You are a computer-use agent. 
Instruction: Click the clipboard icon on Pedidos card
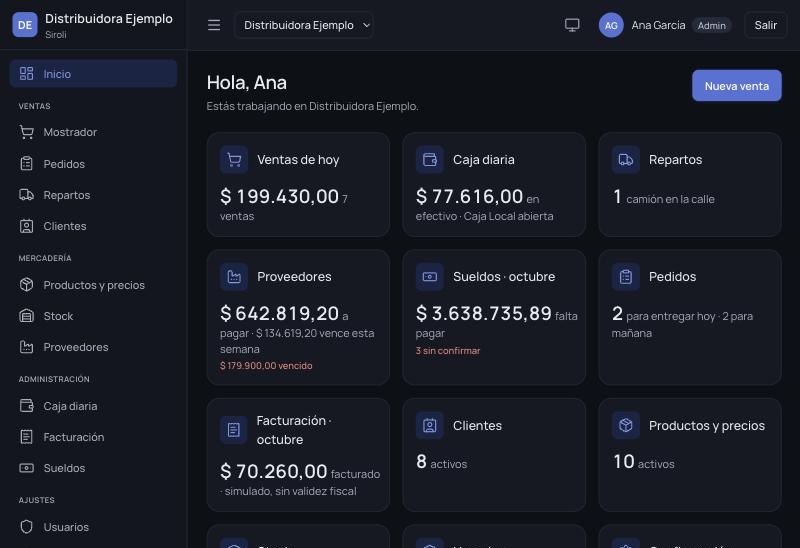point(626,277)
